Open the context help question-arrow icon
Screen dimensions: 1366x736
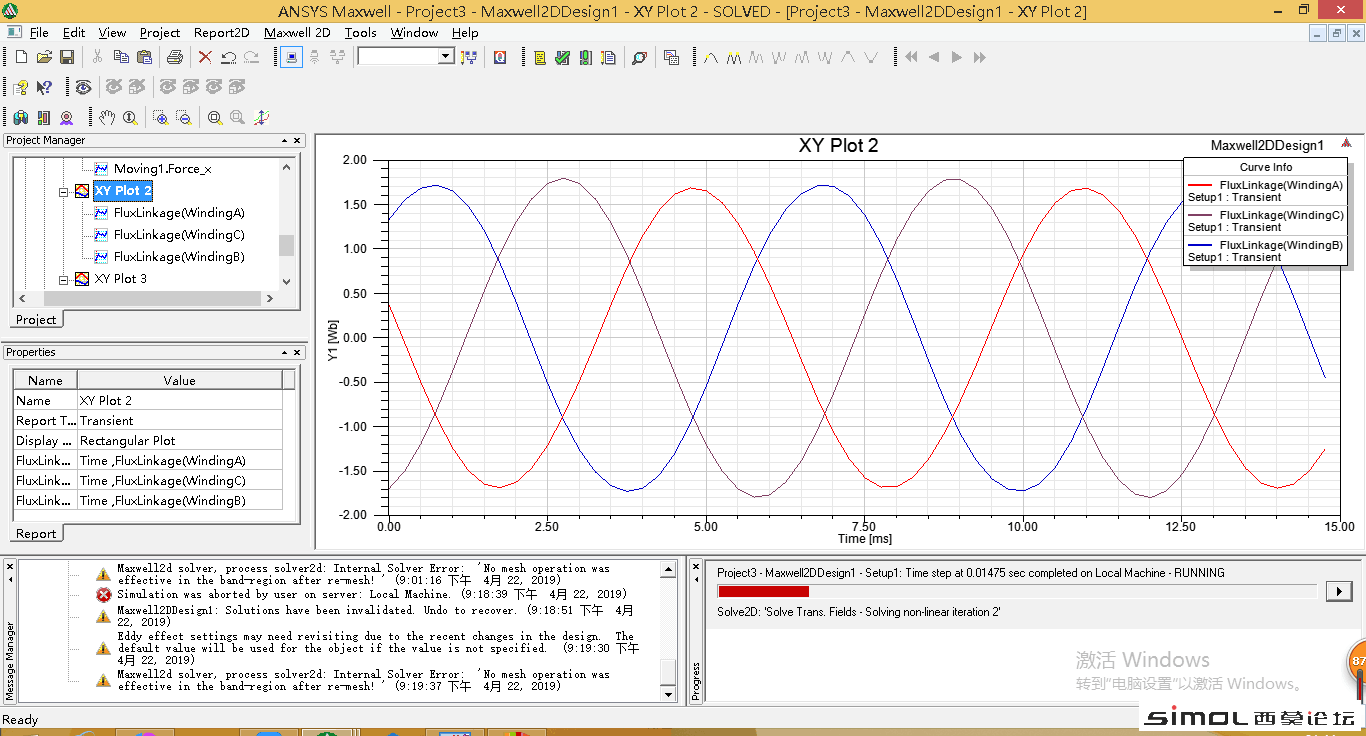(44, 87)
